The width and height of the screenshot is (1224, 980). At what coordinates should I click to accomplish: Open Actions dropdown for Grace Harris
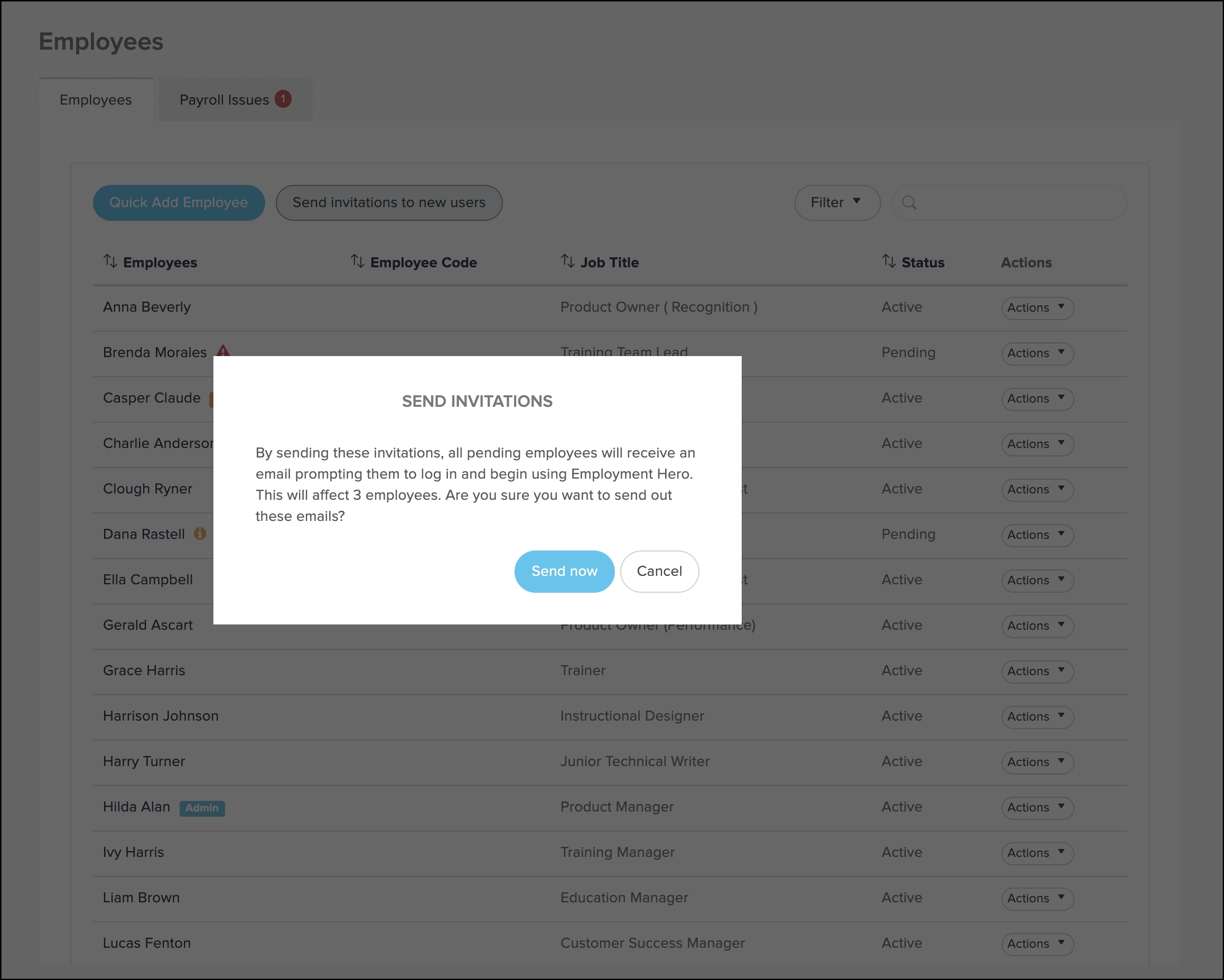(x=1036, y=671)
